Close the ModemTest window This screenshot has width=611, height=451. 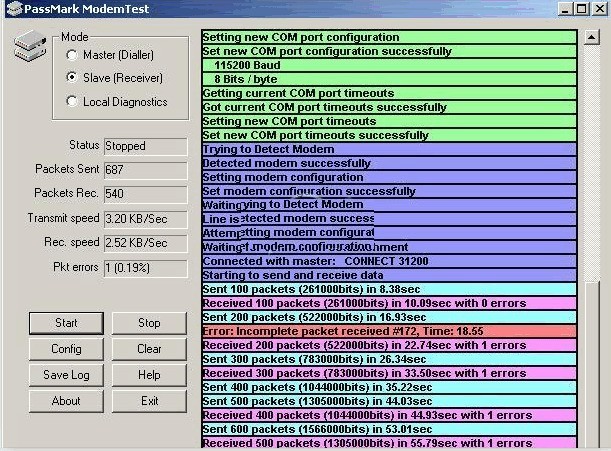tap(599, 9)
